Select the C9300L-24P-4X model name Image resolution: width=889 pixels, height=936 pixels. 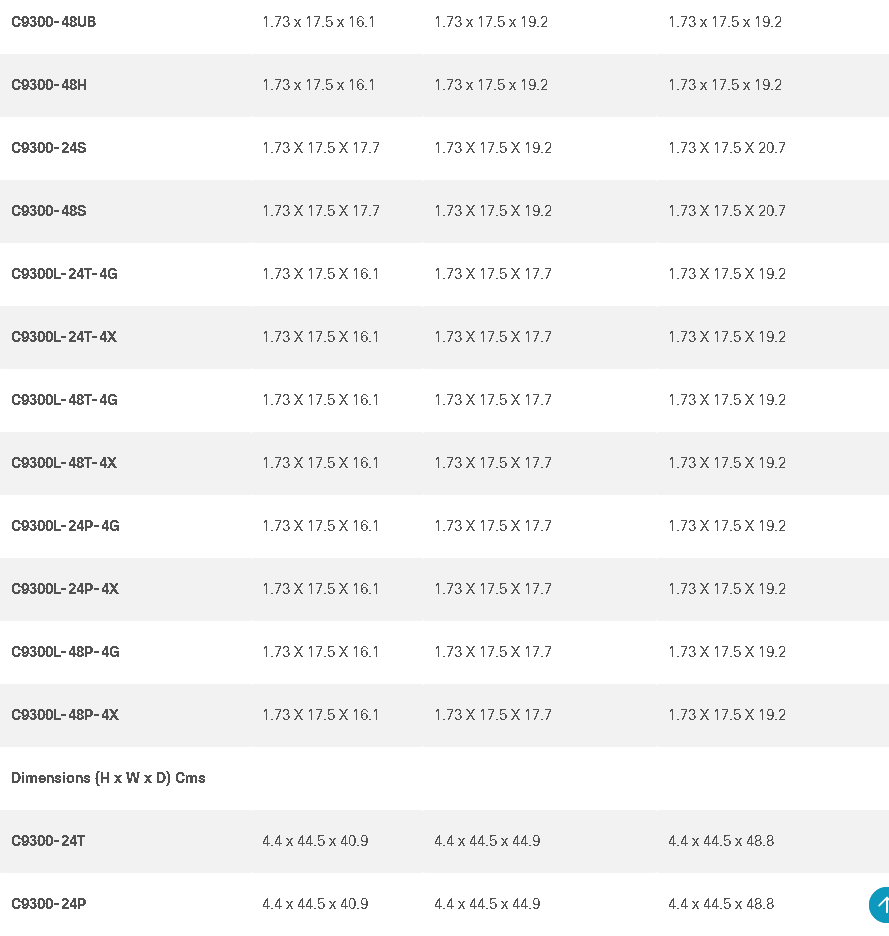point(65,589)
